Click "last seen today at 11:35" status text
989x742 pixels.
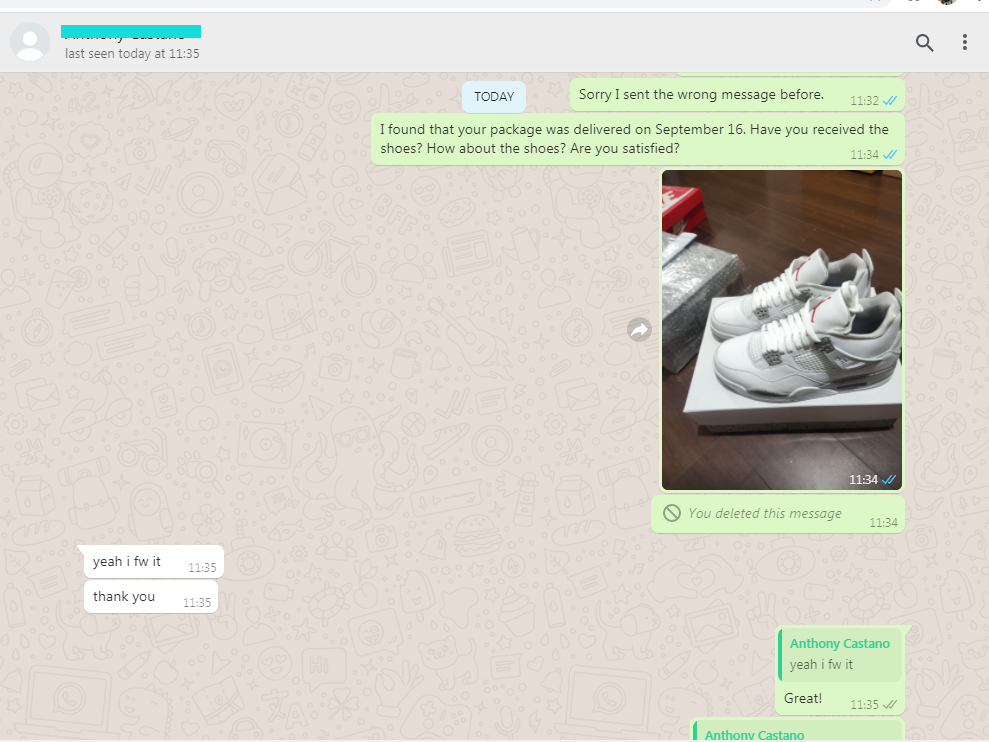pos(132,54)
